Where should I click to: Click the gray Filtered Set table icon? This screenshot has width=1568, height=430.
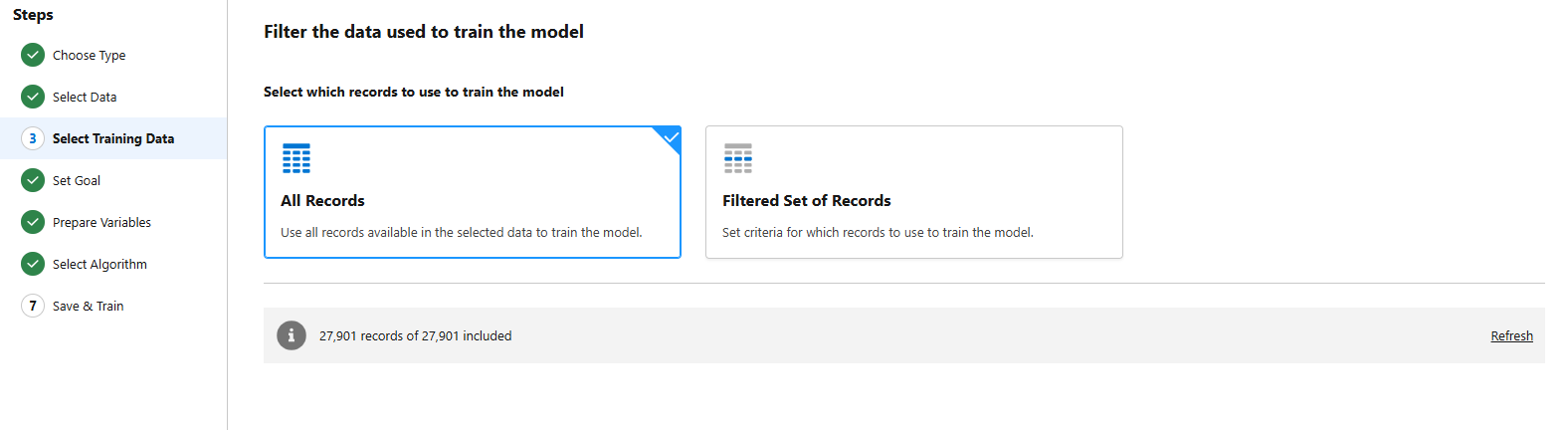tap(738, 158)
